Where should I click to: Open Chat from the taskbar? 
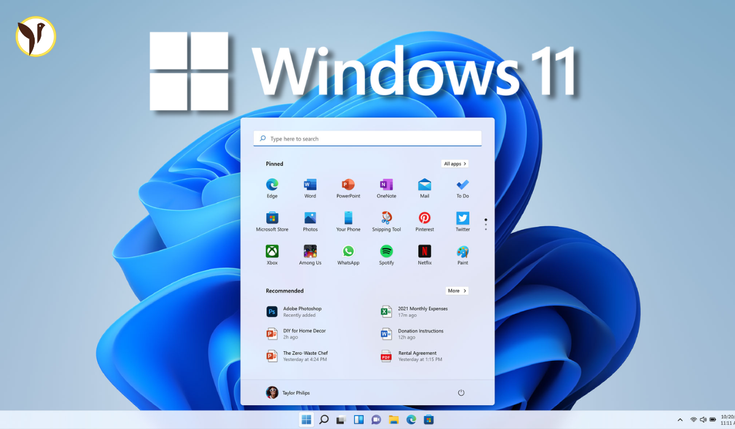pos(376,420)
